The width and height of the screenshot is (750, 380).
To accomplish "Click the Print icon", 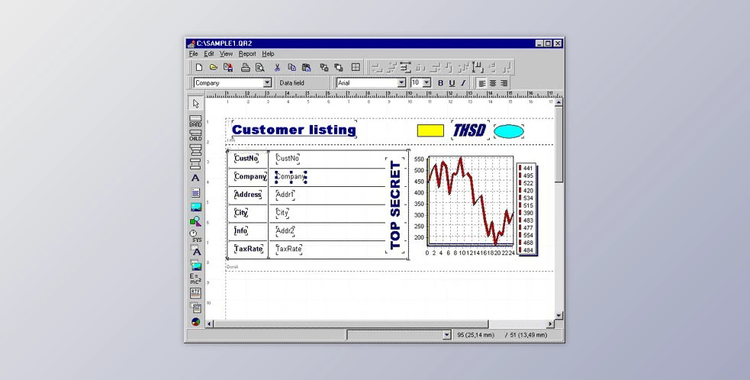I will (x=245, y=67).
